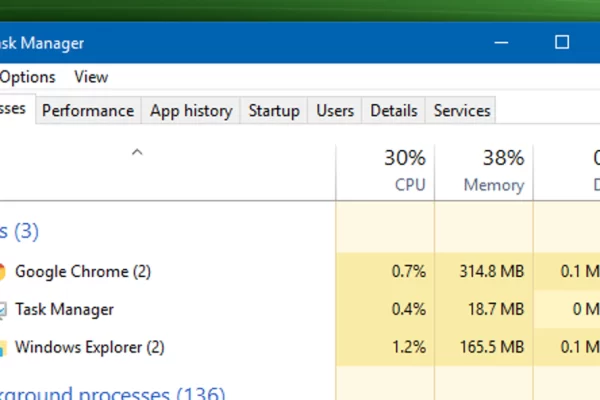Switch to the App history tab
The width and height of the screenshot is (600, 400).
point(191,111)
